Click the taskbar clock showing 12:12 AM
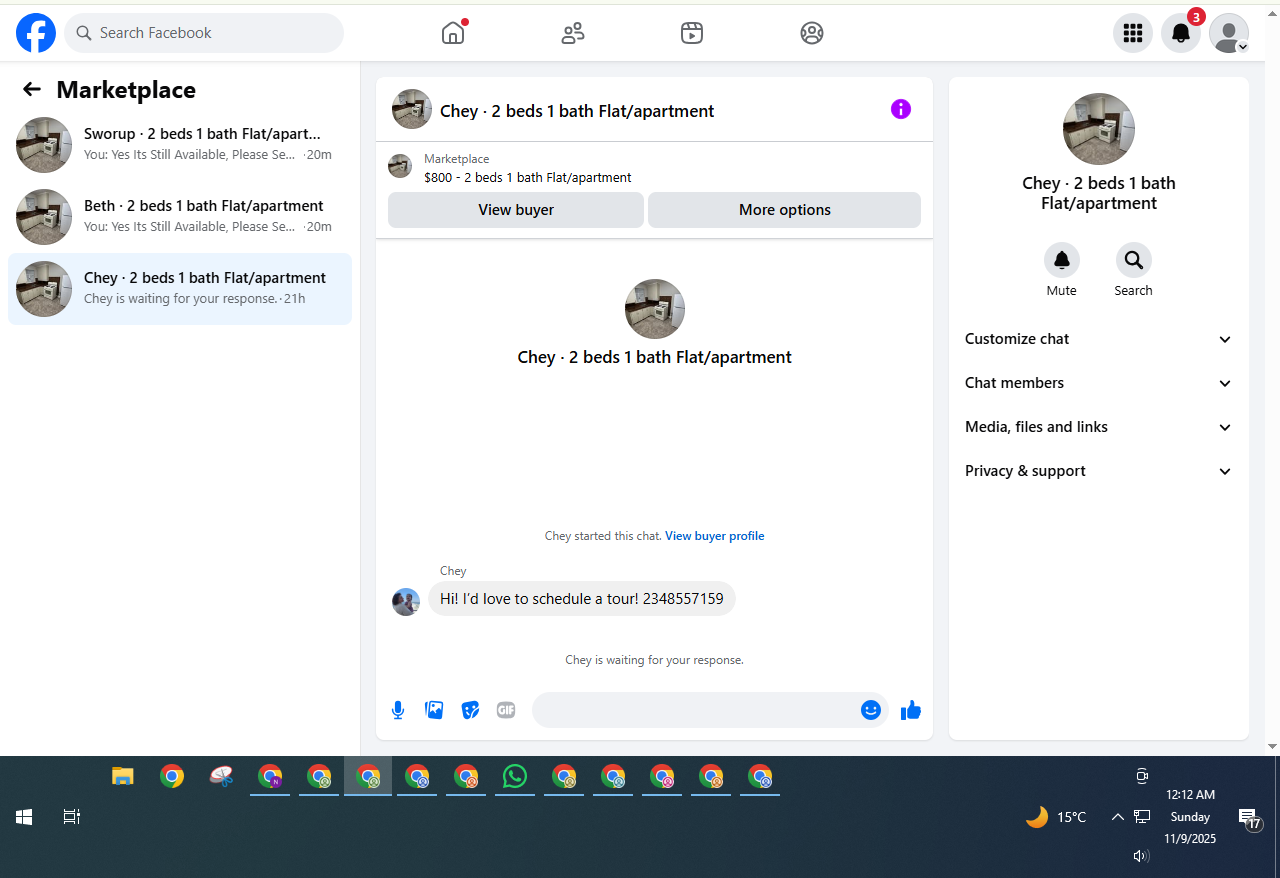1280x878 pixels. click(1190, 817)
